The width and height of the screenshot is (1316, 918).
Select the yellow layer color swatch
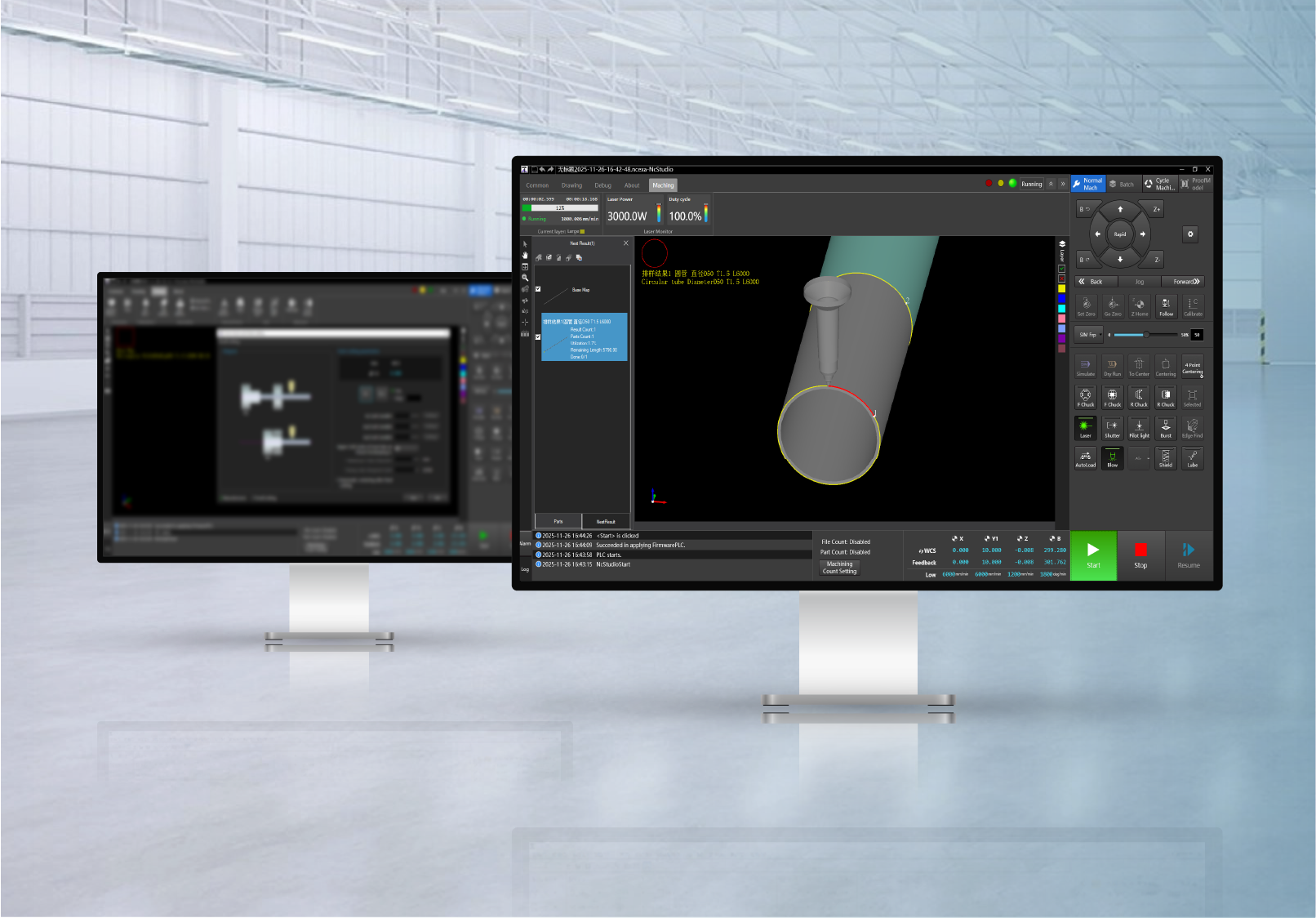coord(1061,288)
